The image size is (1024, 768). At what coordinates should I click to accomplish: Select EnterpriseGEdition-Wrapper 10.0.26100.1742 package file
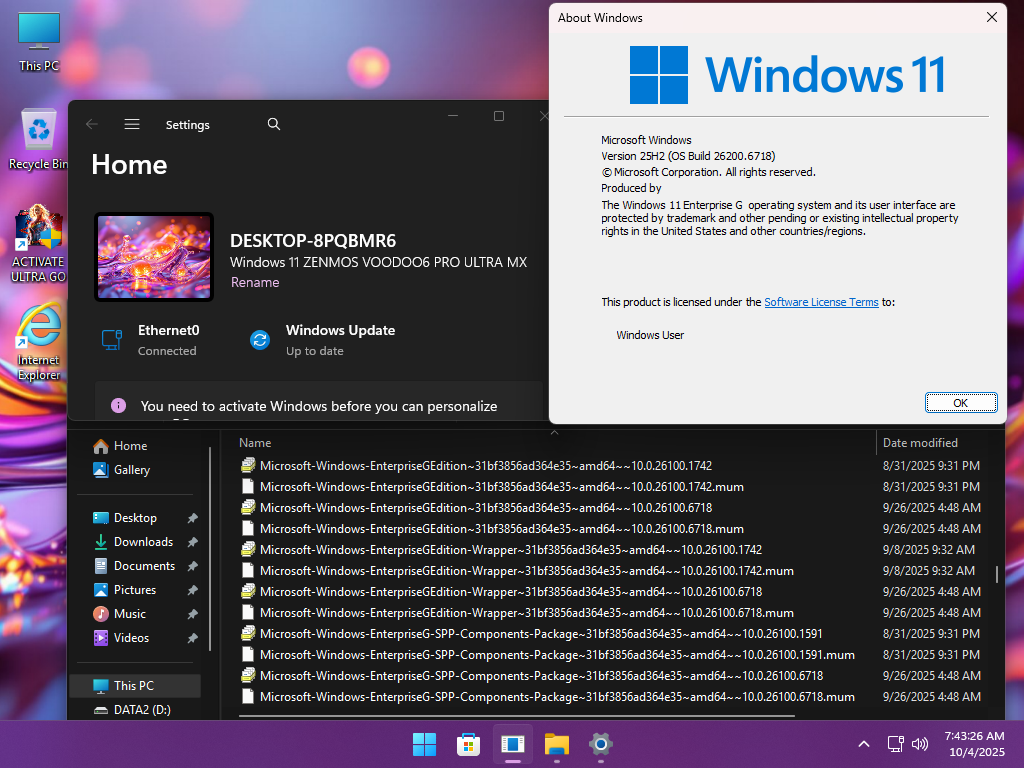coord(502,550)
